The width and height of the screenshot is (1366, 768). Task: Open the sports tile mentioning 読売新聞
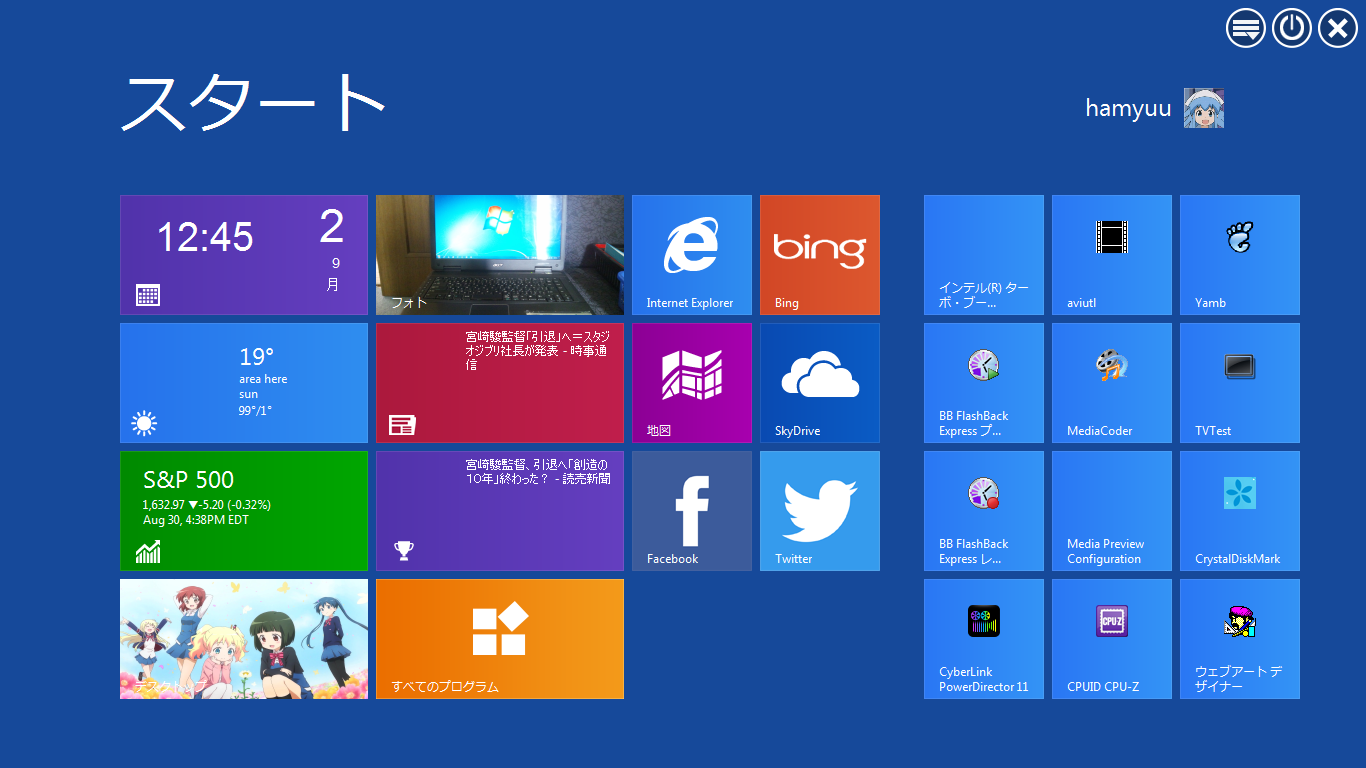(500, 511)
